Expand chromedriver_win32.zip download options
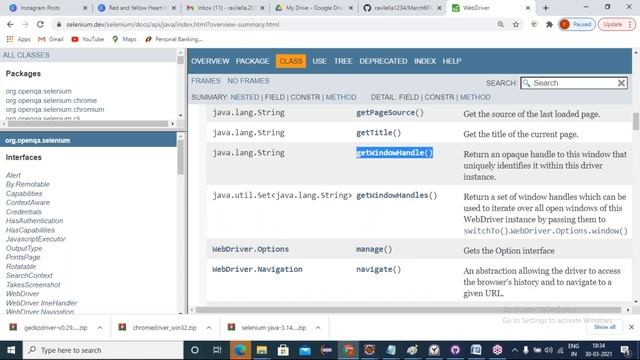The image size is (640, 360). point(209,328)
